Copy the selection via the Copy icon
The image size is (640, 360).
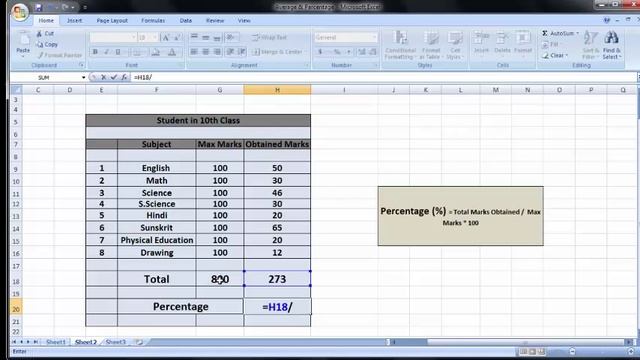coord(40,44)
